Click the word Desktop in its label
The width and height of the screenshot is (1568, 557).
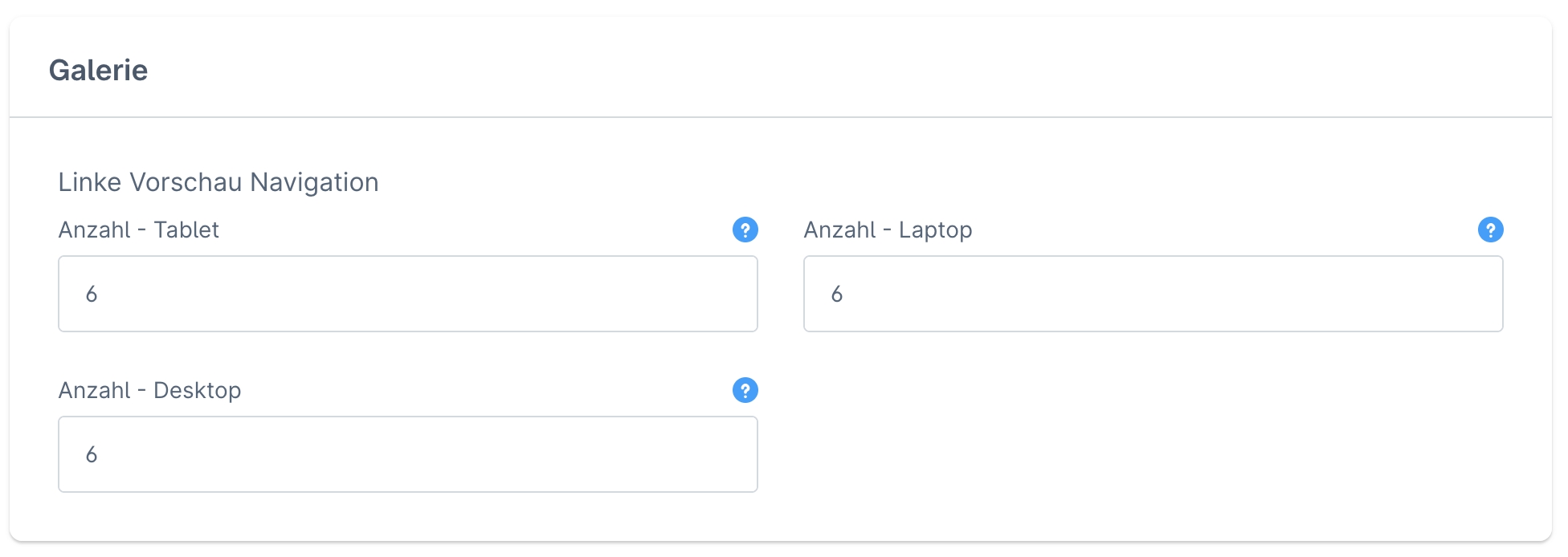(197, 391)
